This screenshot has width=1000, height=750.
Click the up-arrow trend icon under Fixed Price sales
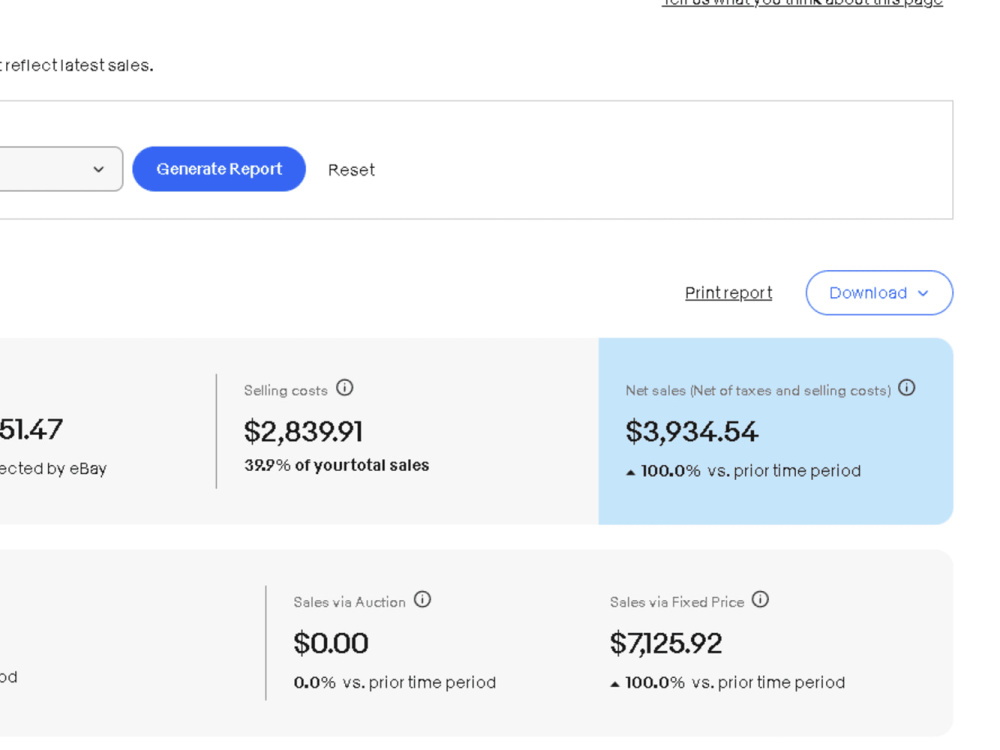(615, 684)
